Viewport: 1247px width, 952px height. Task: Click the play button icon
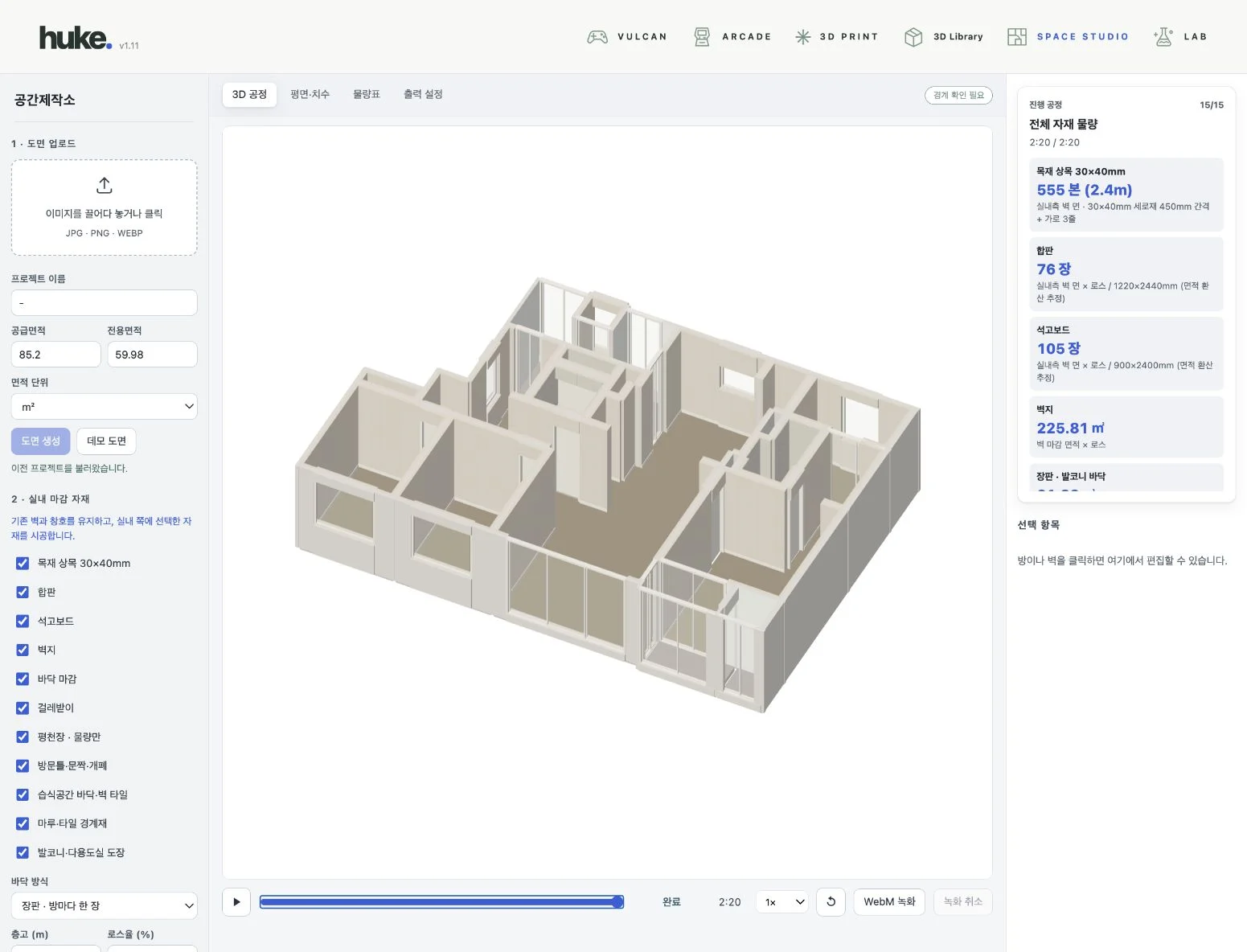(236, 902)
